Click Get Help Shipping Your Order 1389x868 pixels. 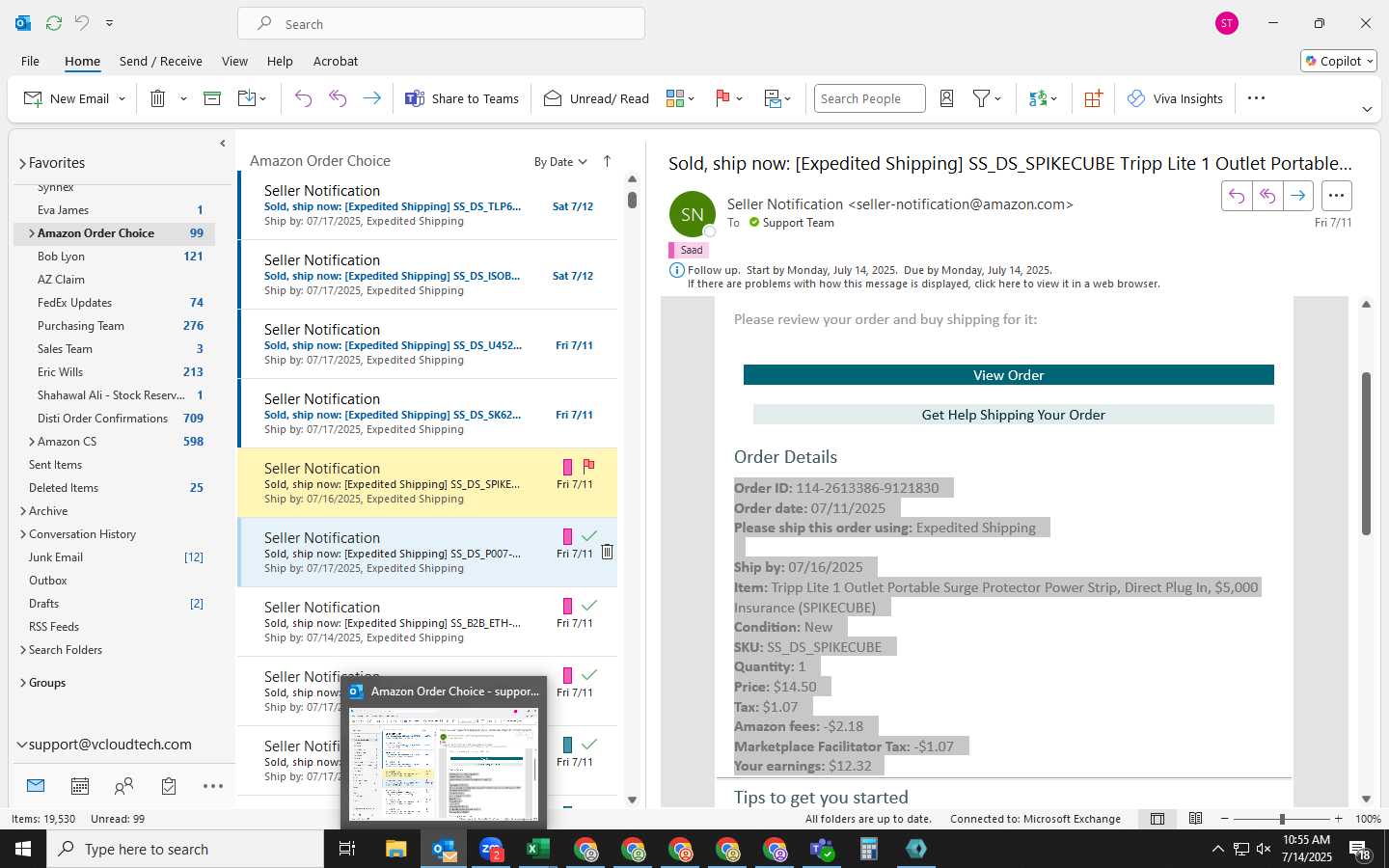(x=1013, y=415)
